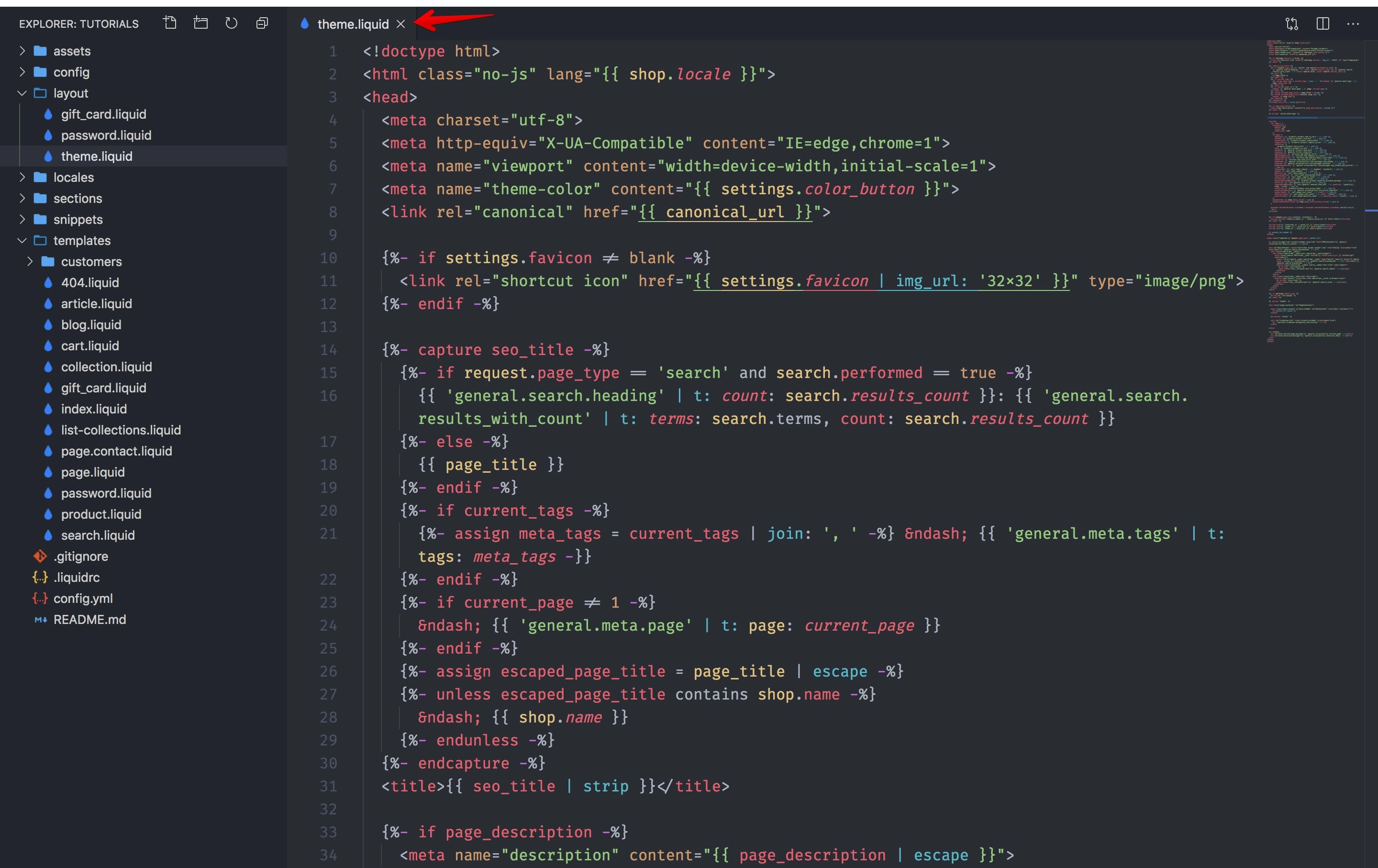This screenshot has height=868, width=1378.
Task: Click the New File icon in Explorer
Action: pyautogui.click(x=170, y=23)
